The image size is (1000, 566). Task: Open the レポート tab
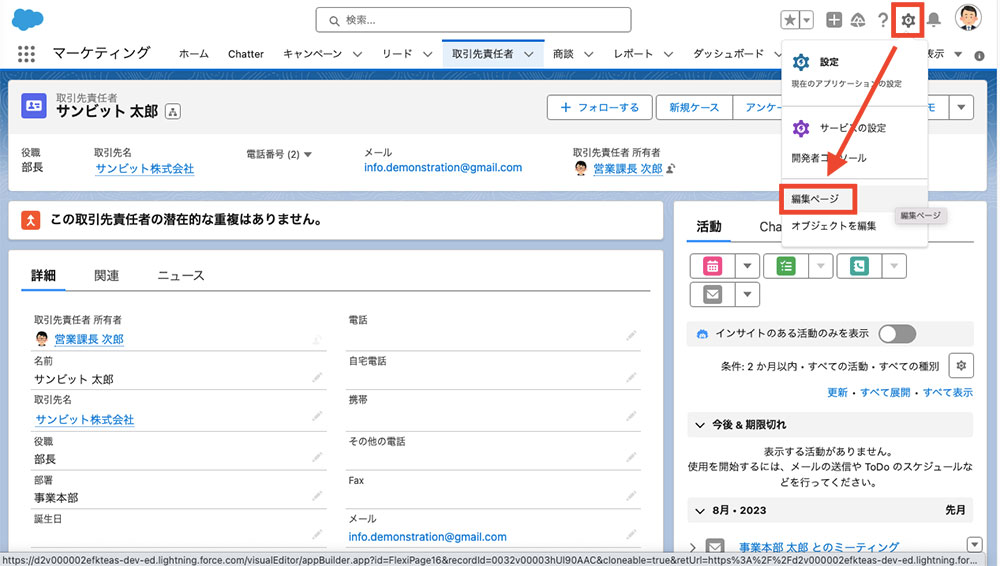[x=633, y=54]
